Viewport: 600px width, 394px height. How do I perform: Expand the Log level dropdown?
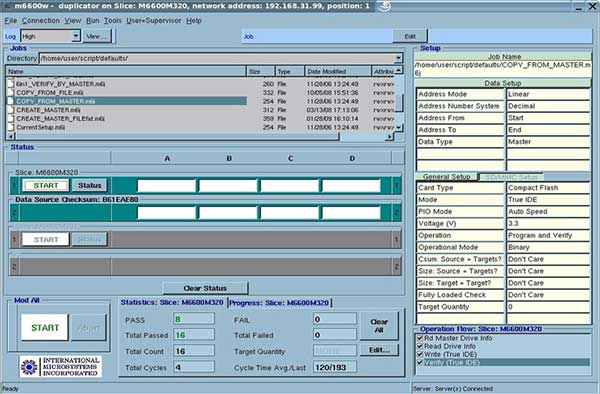click(76, 36)
